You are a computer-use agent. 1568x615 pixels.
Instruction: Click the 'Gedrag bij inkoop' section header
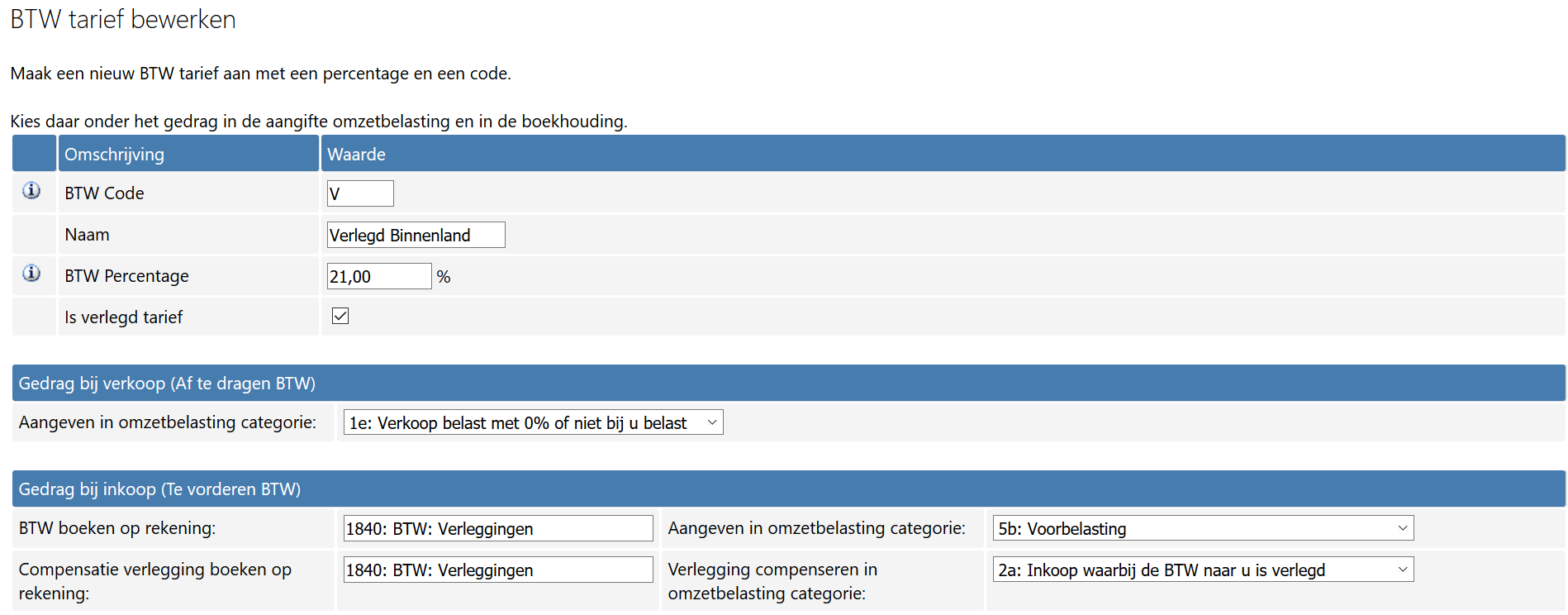[159, 489]
